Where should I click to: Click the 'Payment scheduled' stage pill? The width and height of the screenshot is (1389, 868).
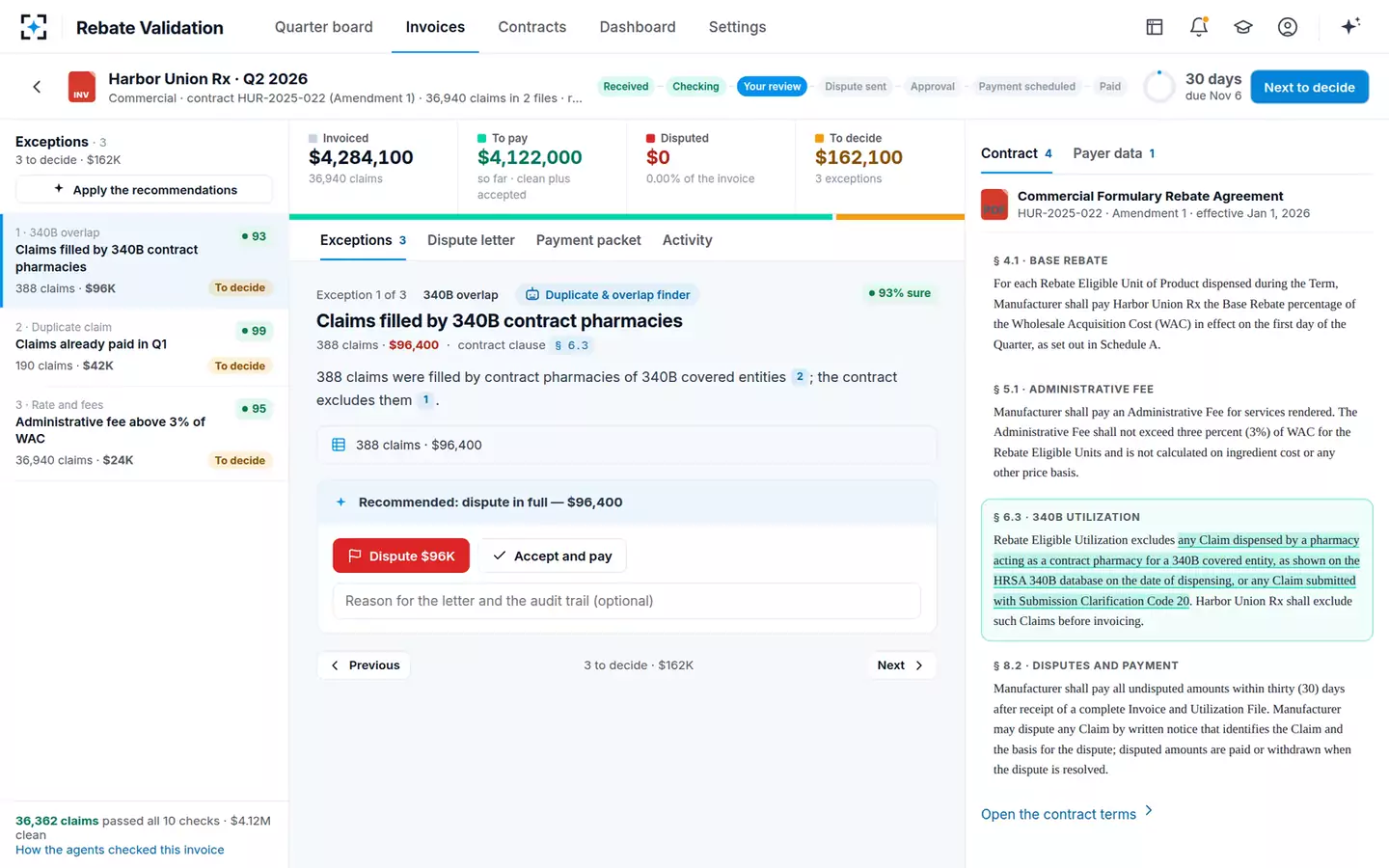tap(1026, 87)
